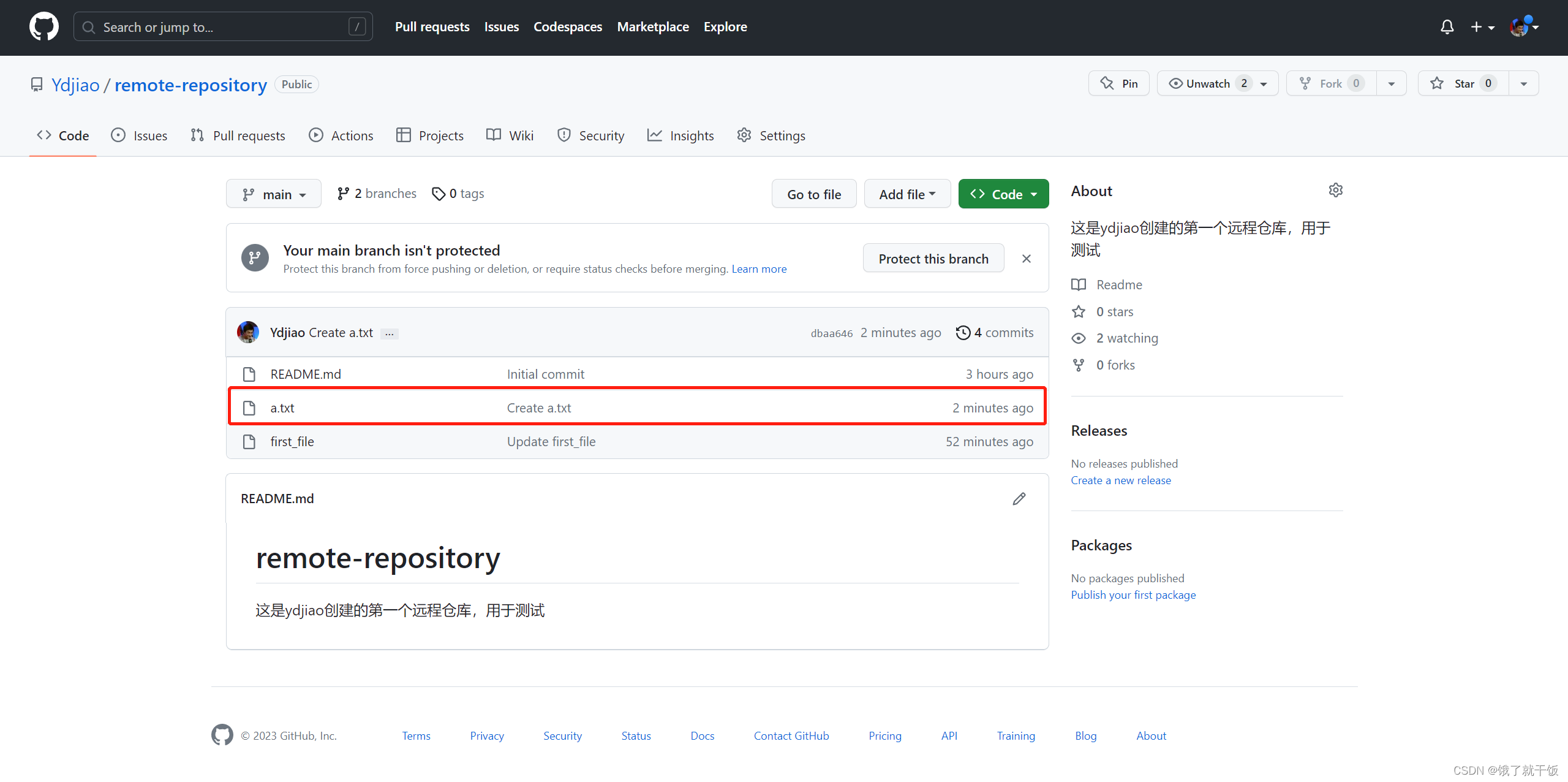Viewport: 1568px width, 782px height.
Task: Open the Initial commit message link
Action: 546,374
